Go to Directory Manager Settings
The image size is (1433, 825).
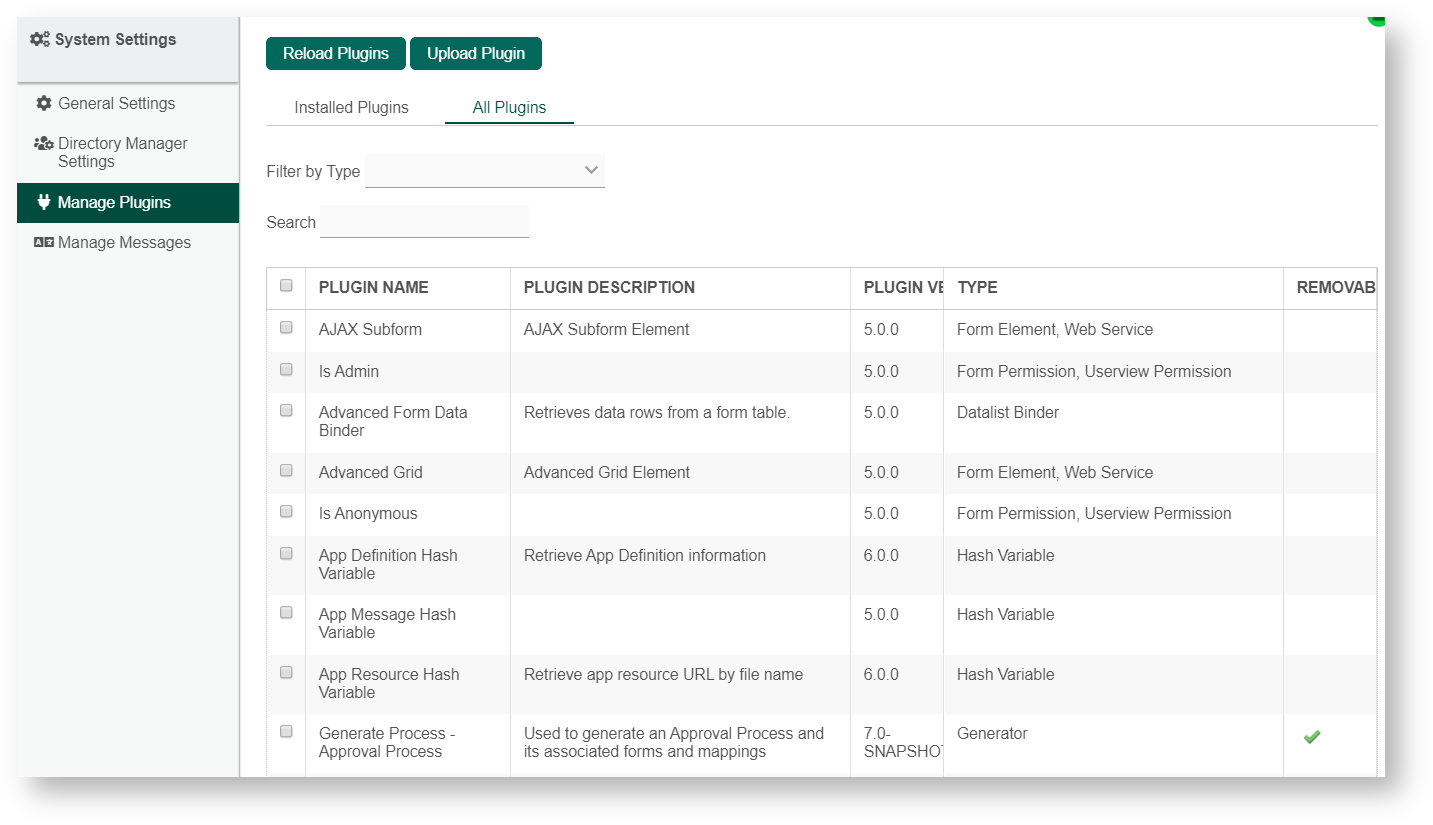[x=122, y=152]
